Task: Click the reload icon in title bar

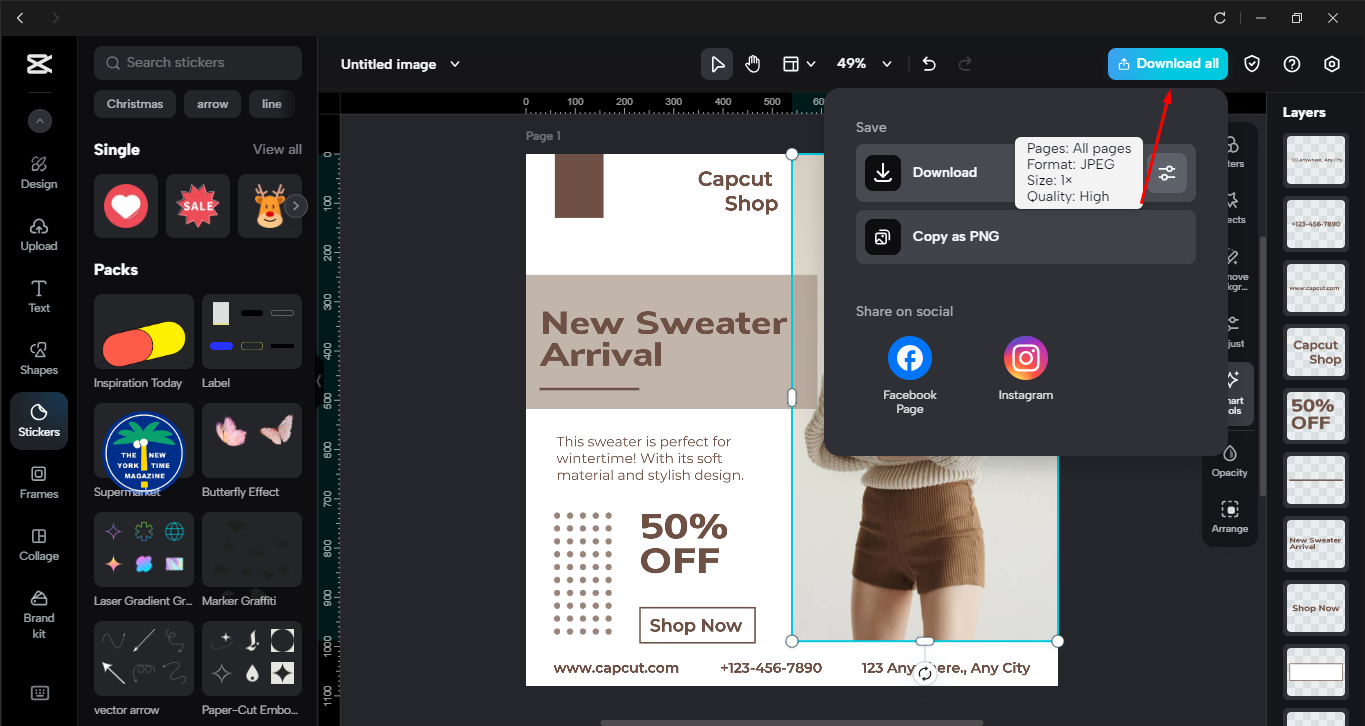Action: coord(1220,18)
